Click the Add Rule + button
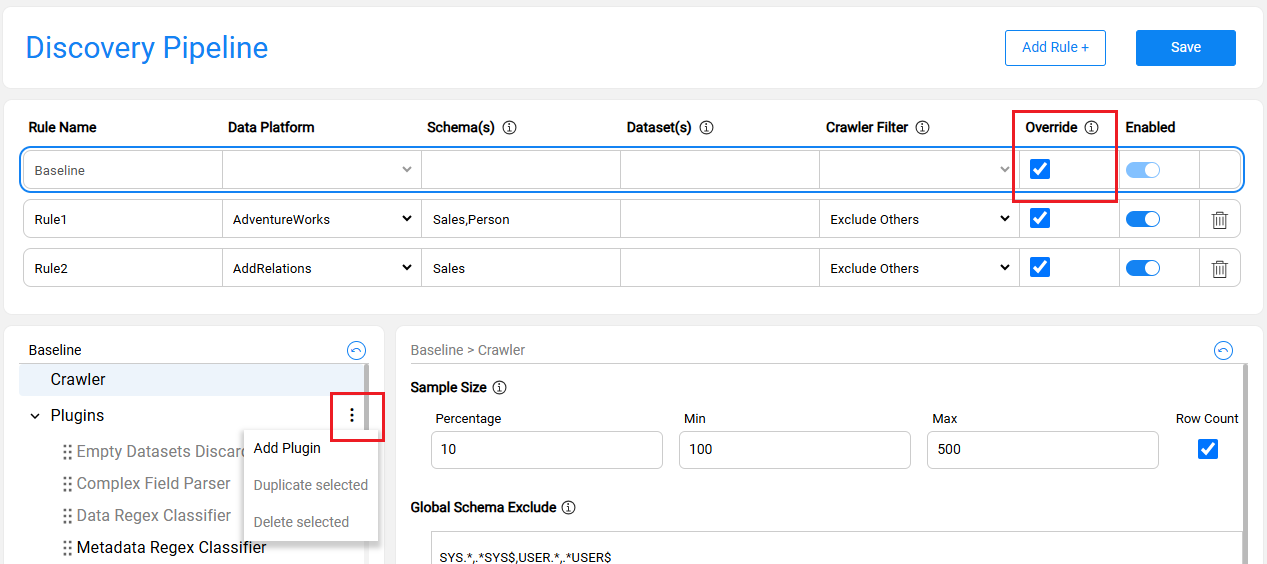The width and height of the screenshot is (1267, 564). (x=1055, y=47)
